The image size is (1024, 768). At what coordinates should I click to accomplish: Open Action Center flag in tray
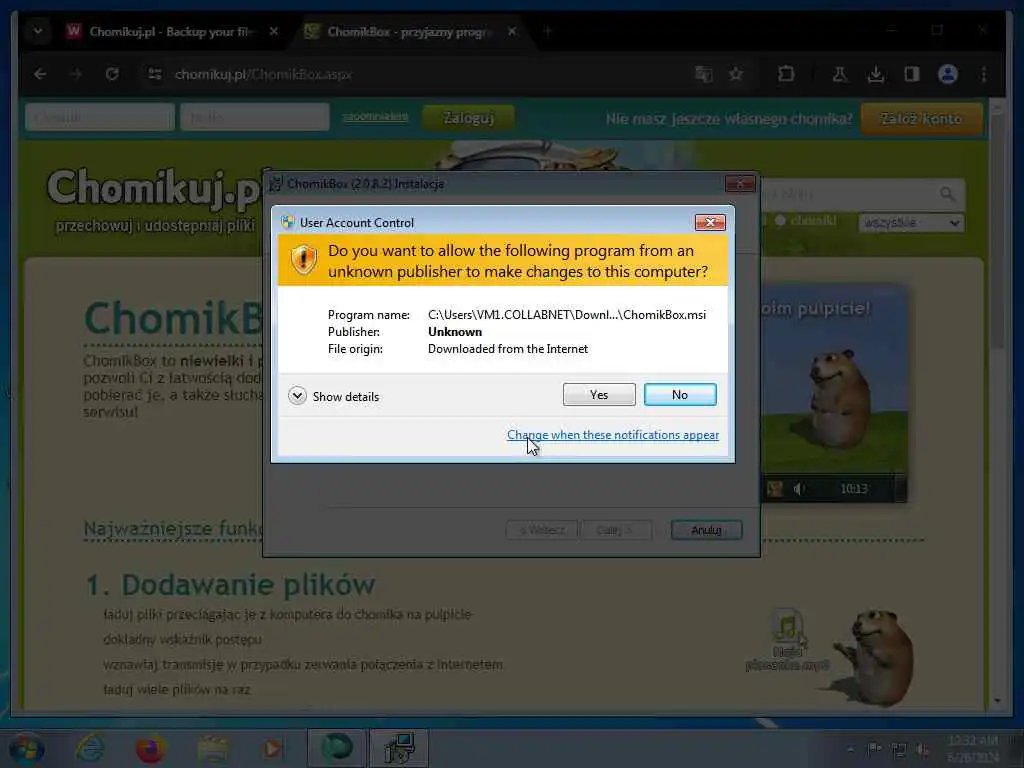[874, 750]
